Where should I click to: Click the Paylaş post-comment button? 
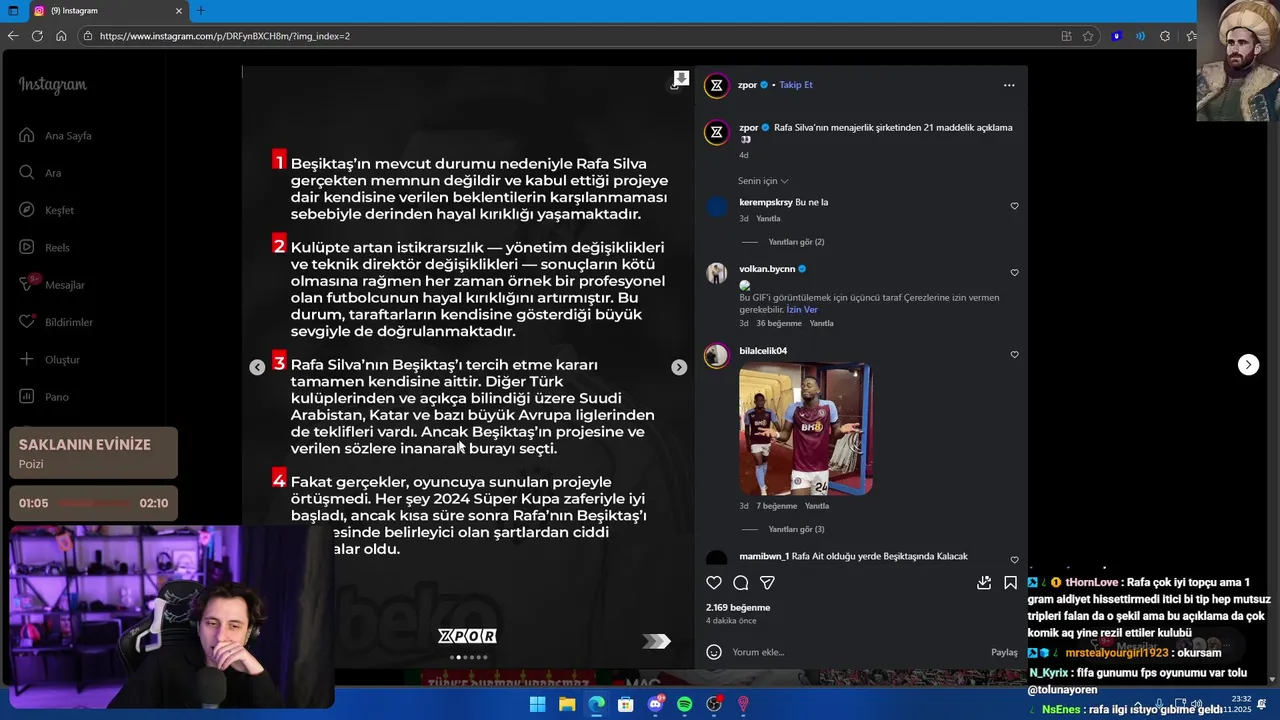[x=1004, y=652]
